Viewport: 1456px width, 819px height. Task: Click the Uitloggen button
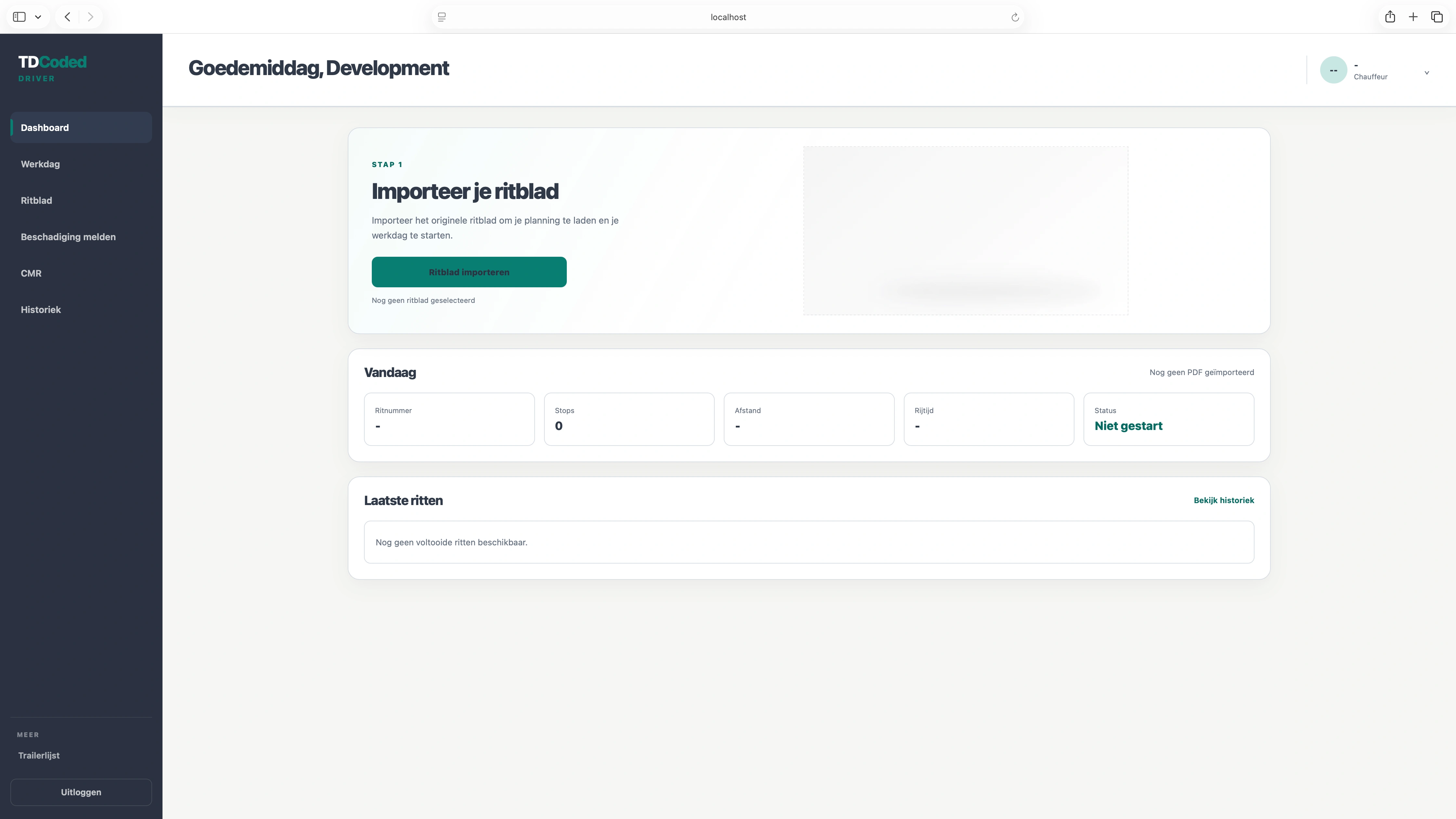pyautogui.click(x=81, y=792)
